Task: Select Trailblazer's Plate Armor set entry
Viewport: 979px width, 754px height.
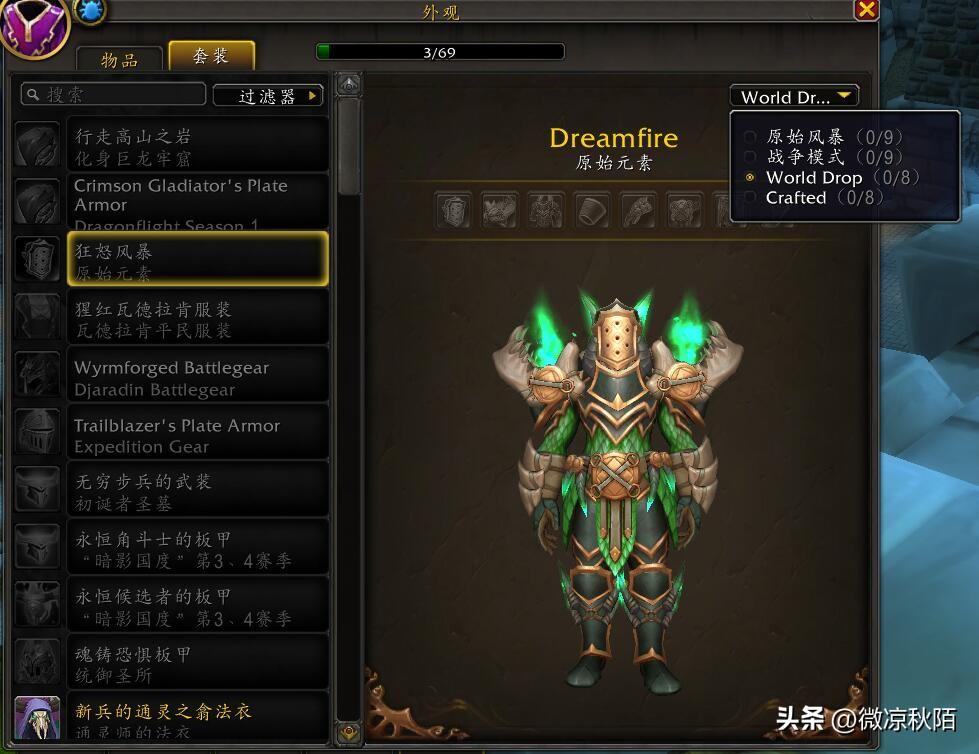Action: point(198,434)
